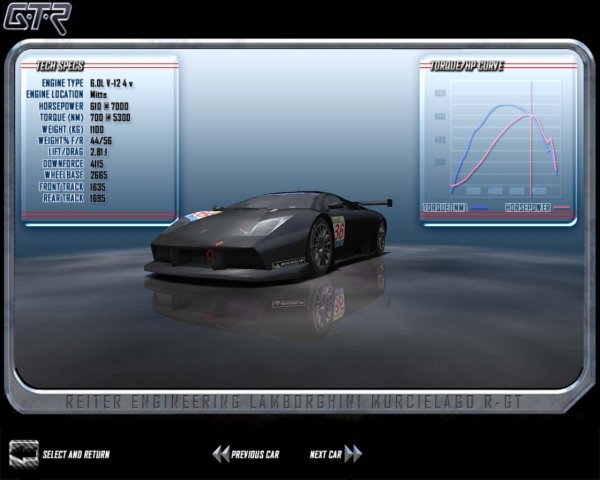Click the Select and Return arrow icon
600x480 pixels.
23,453
